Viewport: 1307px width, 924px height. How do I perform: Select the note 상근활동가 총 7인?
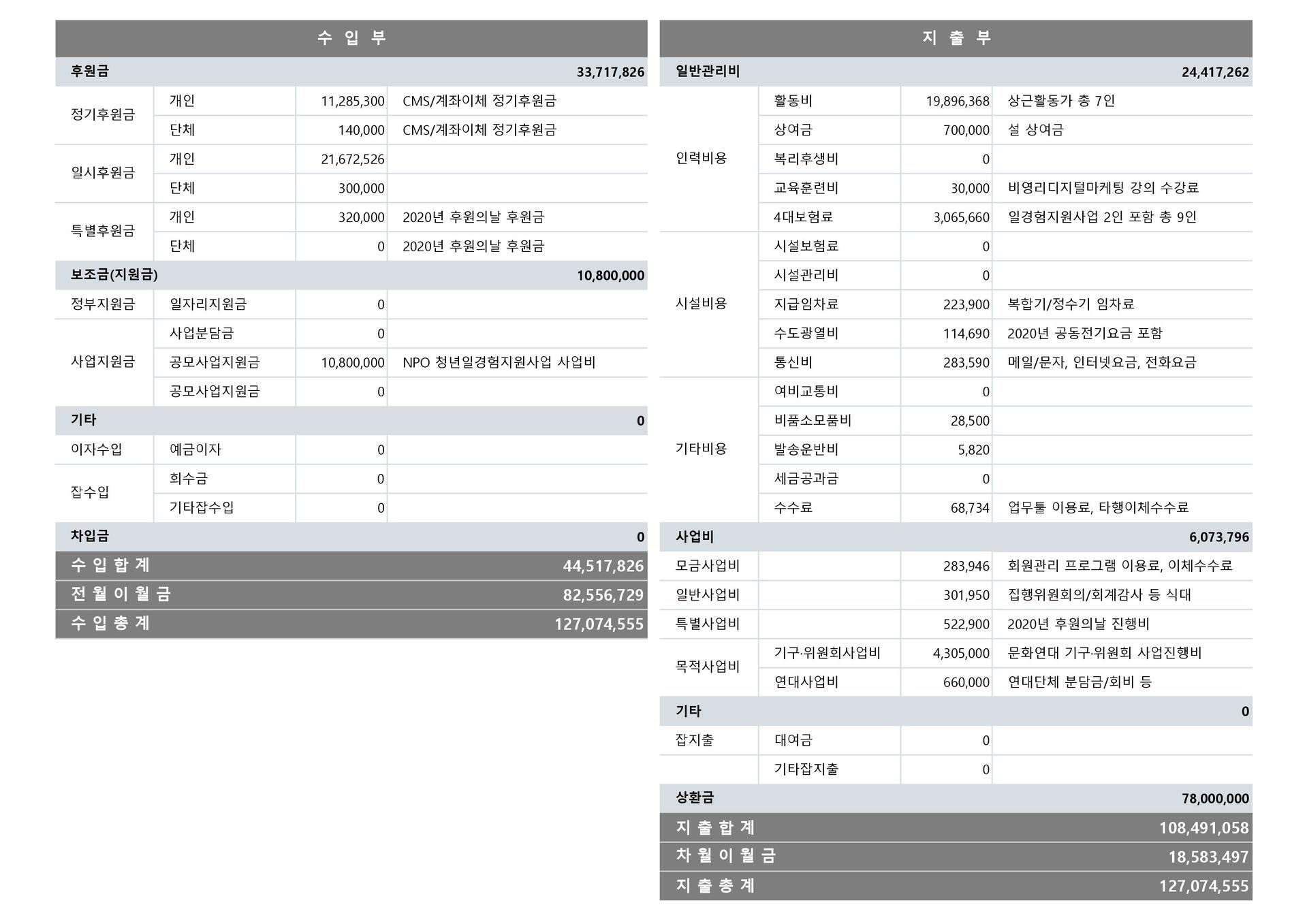(1061, 101)
